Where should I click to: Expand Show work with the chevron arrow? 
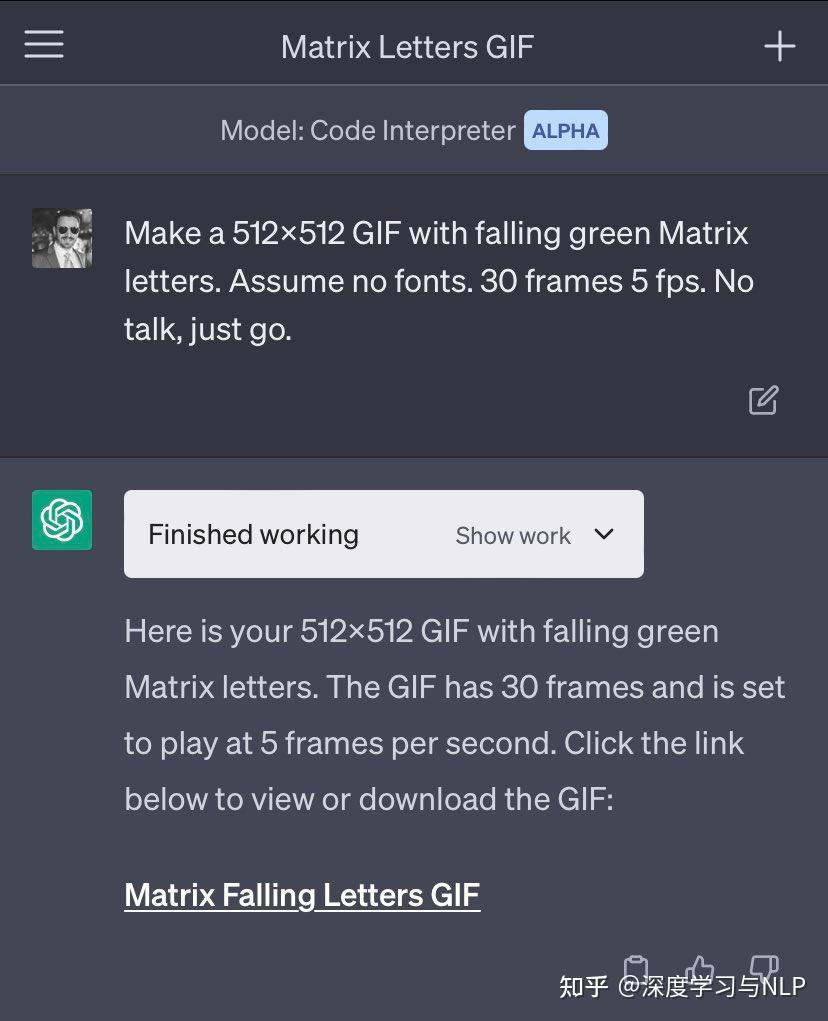[604, 535]
